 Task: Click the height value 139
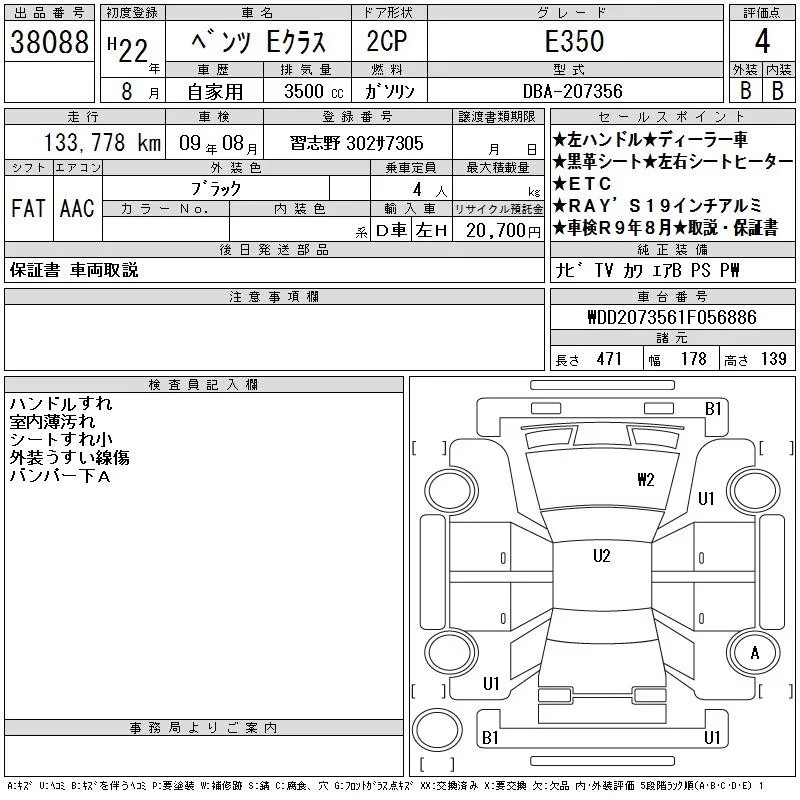(x=773, y=359)
